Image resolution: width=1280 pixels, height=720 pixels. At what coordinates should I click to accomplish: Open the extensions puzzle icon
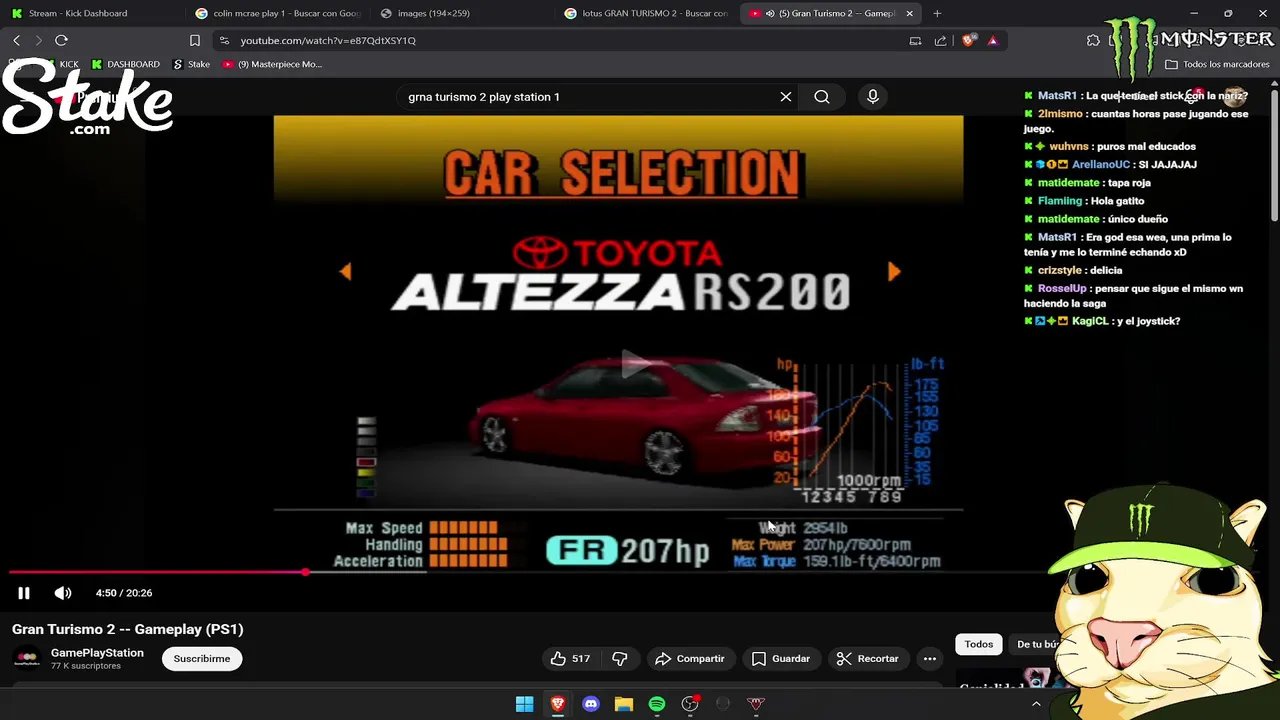(x=1093, y=40)
